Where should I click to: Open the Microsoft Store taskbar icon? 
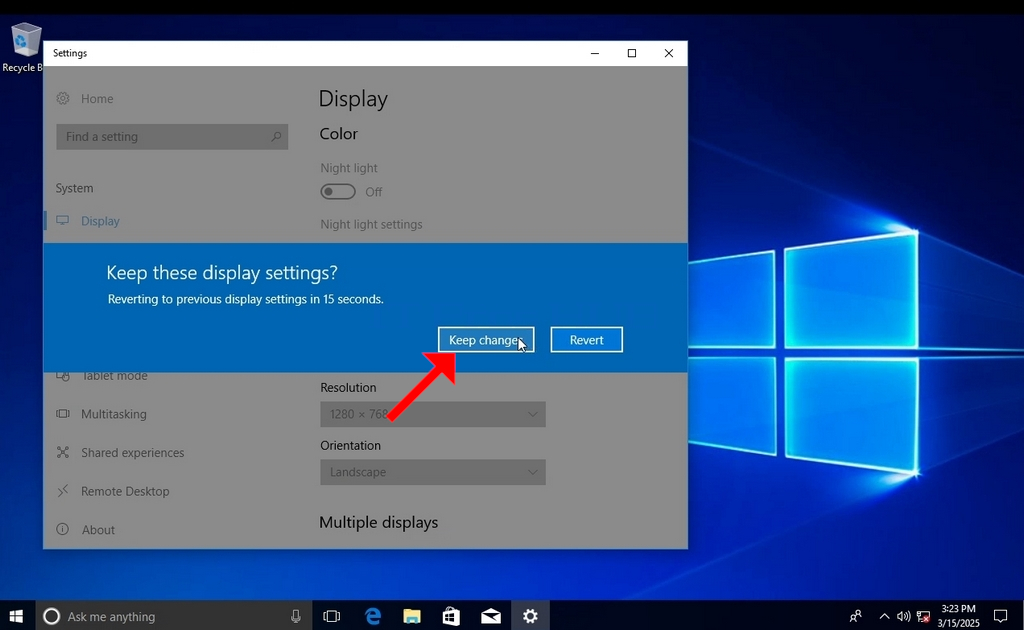coord(451,616)
